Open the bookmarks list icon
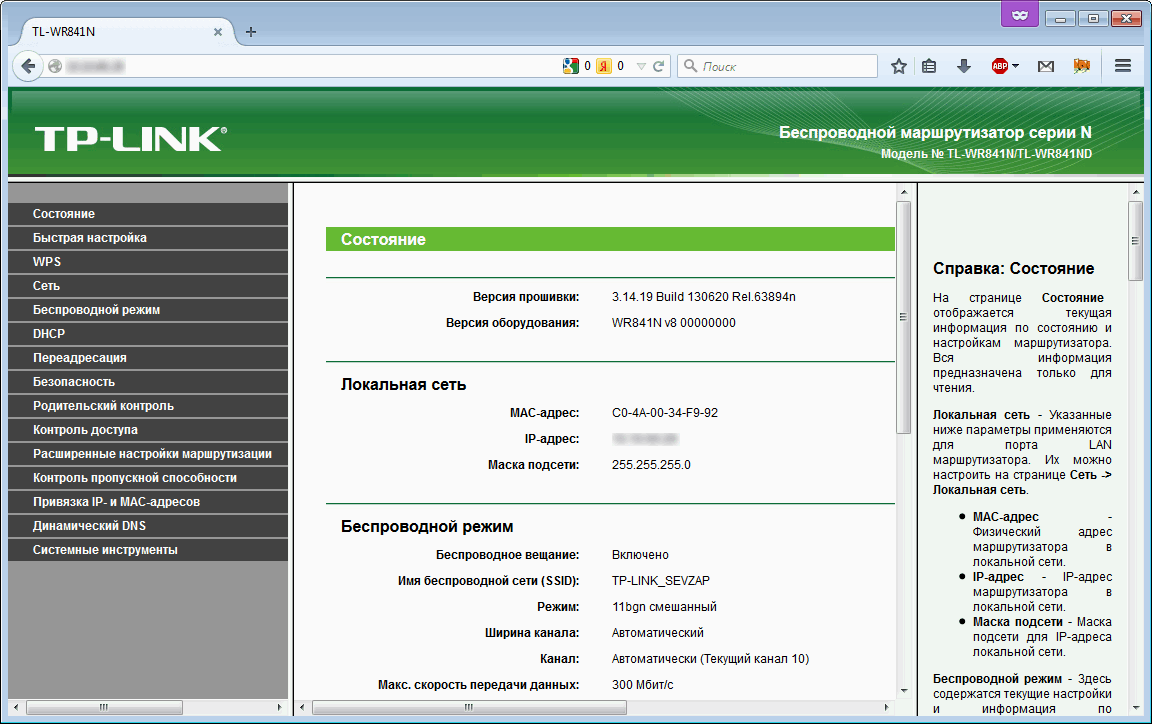 [x=929, y=66]
